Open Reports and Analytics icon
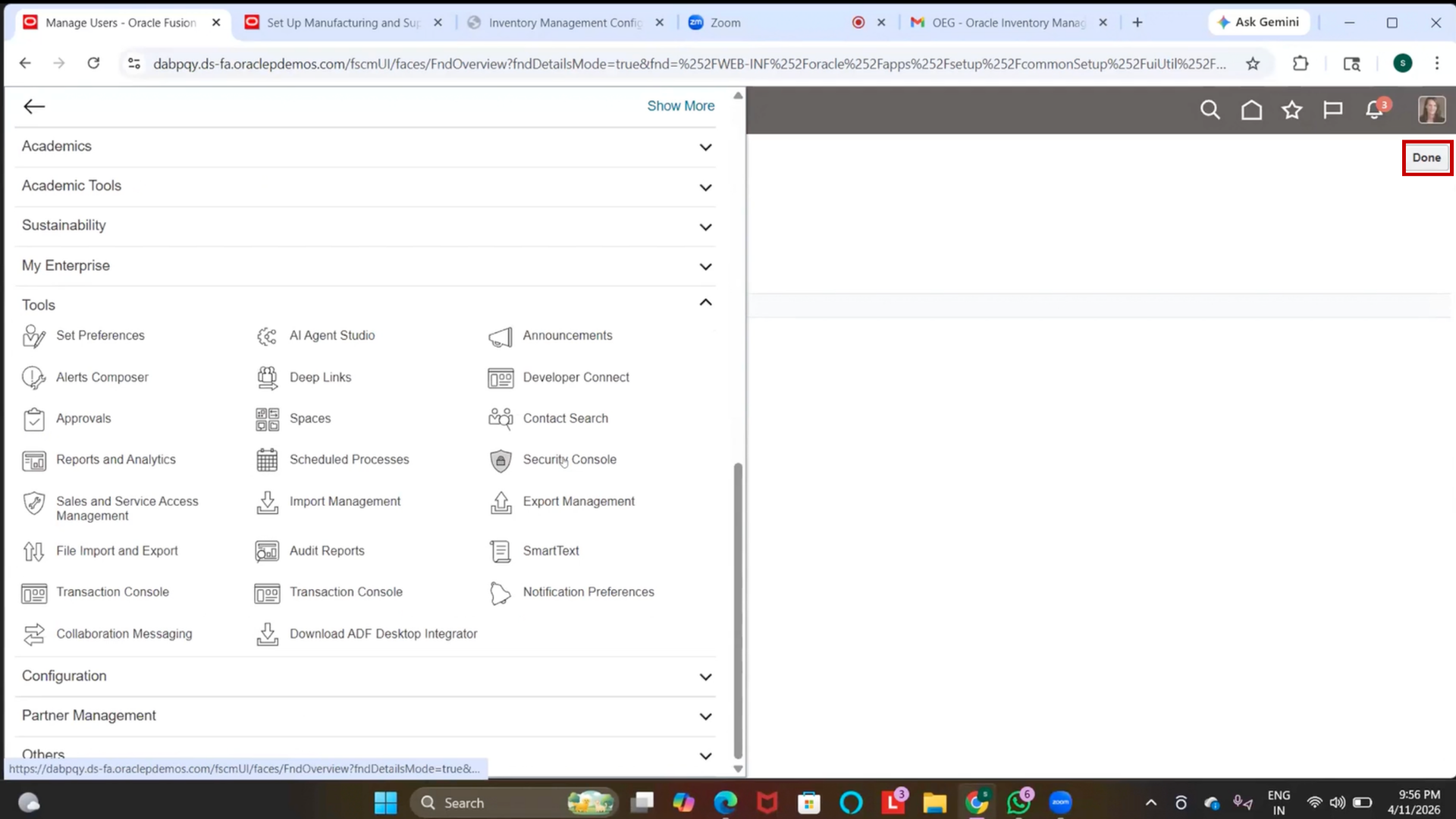The height and width of the screenshot is (819, 1456). click(x=34, y=460)
